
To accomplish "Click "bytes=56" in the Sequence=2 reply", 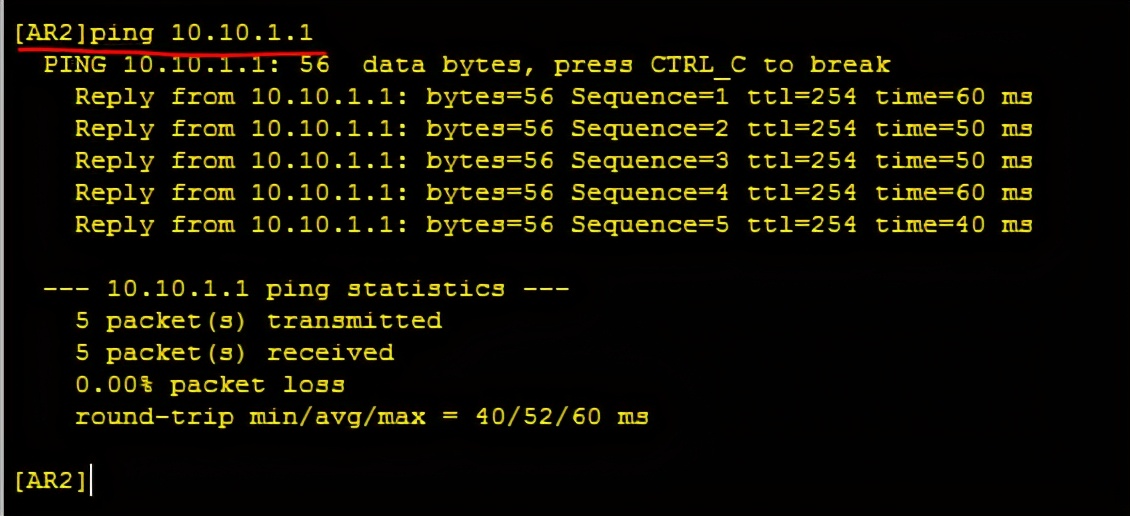I will 489,129.
